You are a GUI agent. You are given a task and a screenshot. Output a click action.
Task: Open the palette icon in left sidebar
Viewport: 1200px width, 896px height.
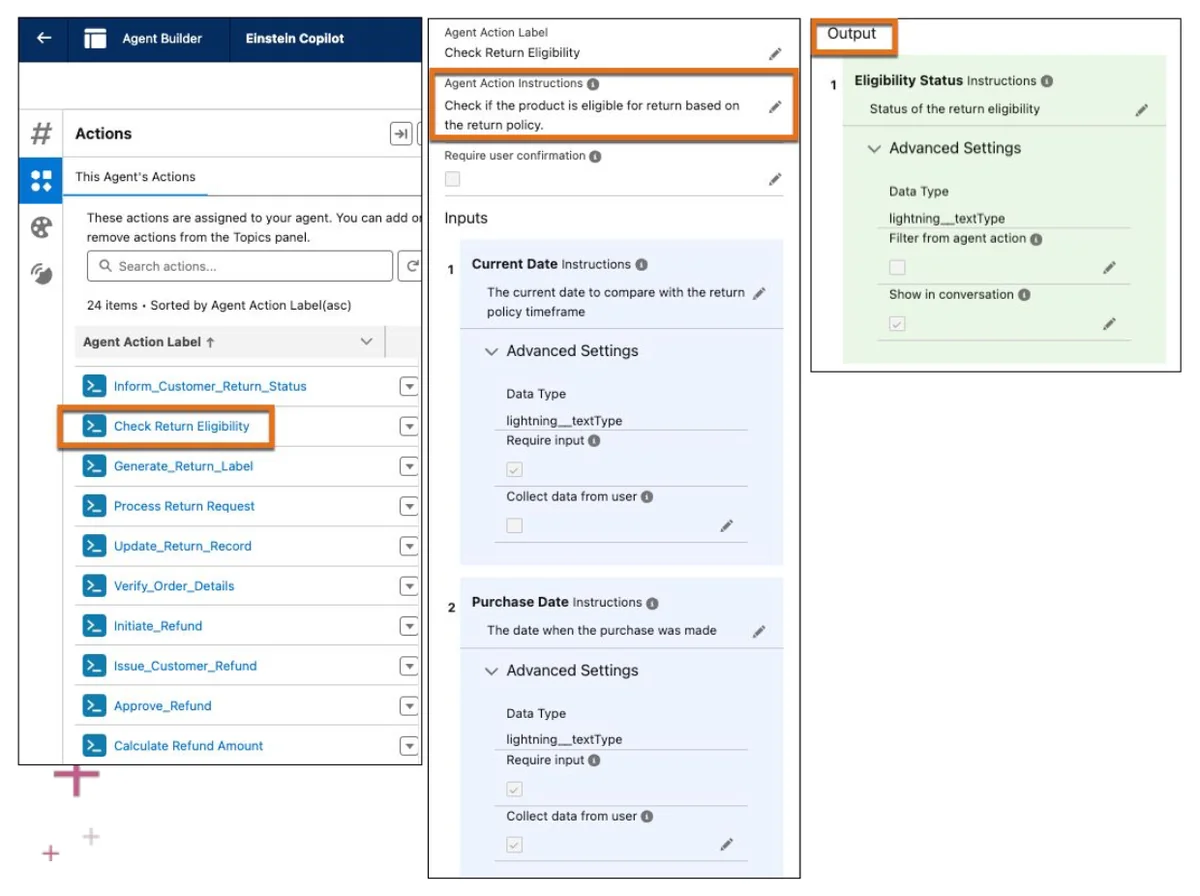click(41, 228)
